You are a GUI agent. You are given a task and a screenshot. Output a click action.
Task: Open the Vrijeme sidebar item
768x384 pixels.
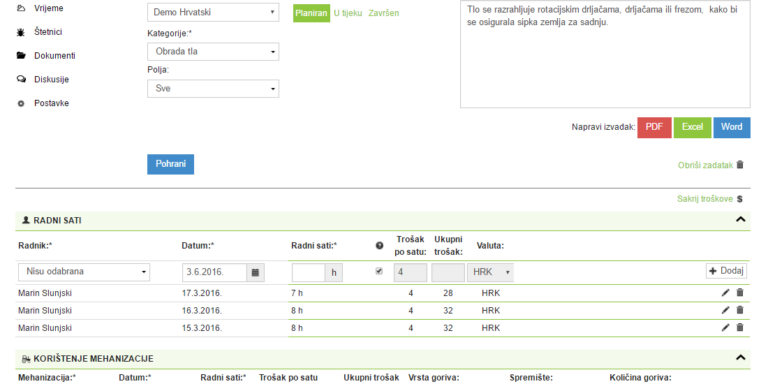[x=48, y=8]
